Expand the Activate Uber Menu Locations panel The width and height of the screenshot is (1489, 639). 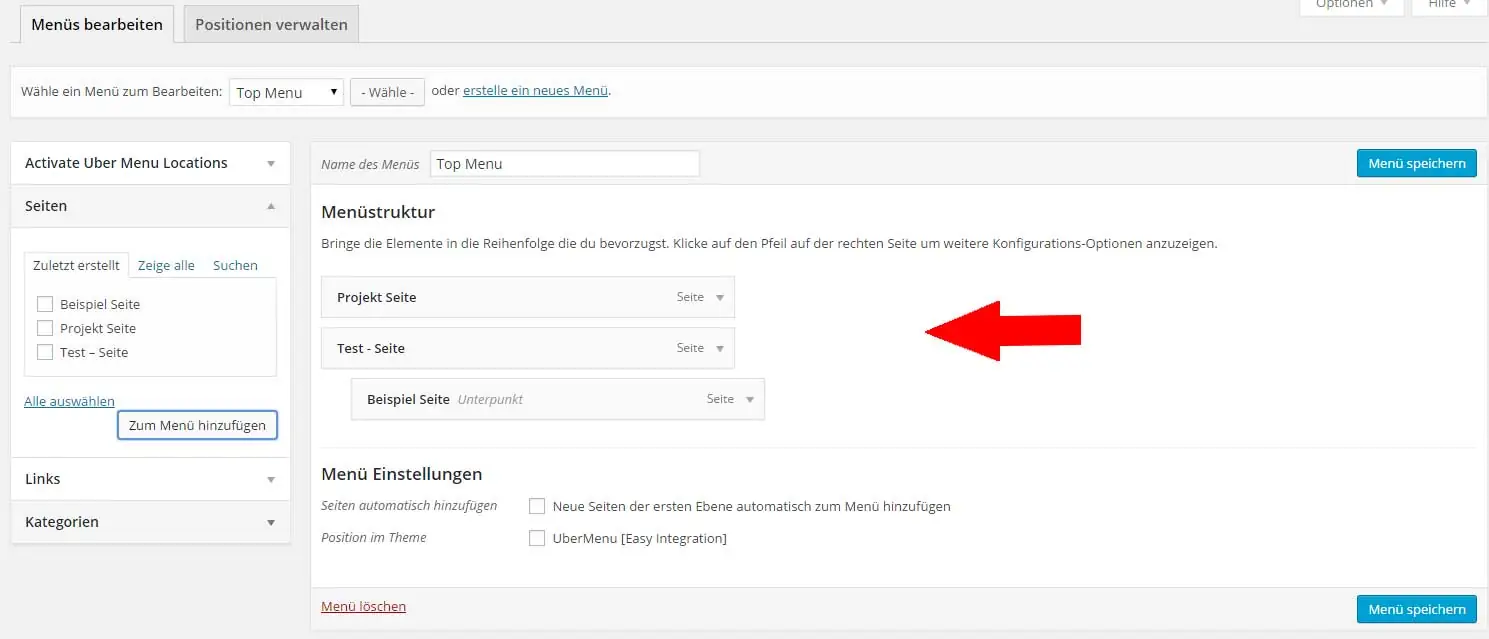pyautogui.click(x=269, y=162)
